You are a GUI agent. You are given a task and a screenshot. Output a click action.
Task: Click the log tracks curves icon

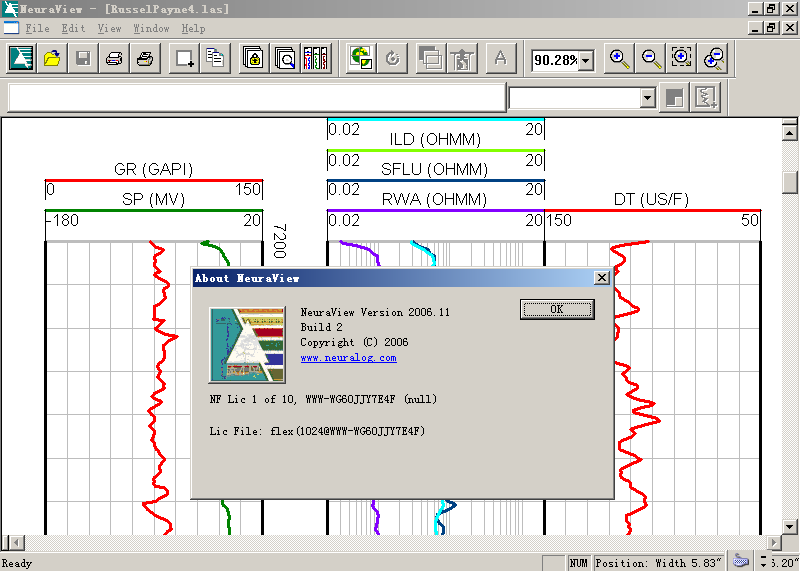click(315, 58)
